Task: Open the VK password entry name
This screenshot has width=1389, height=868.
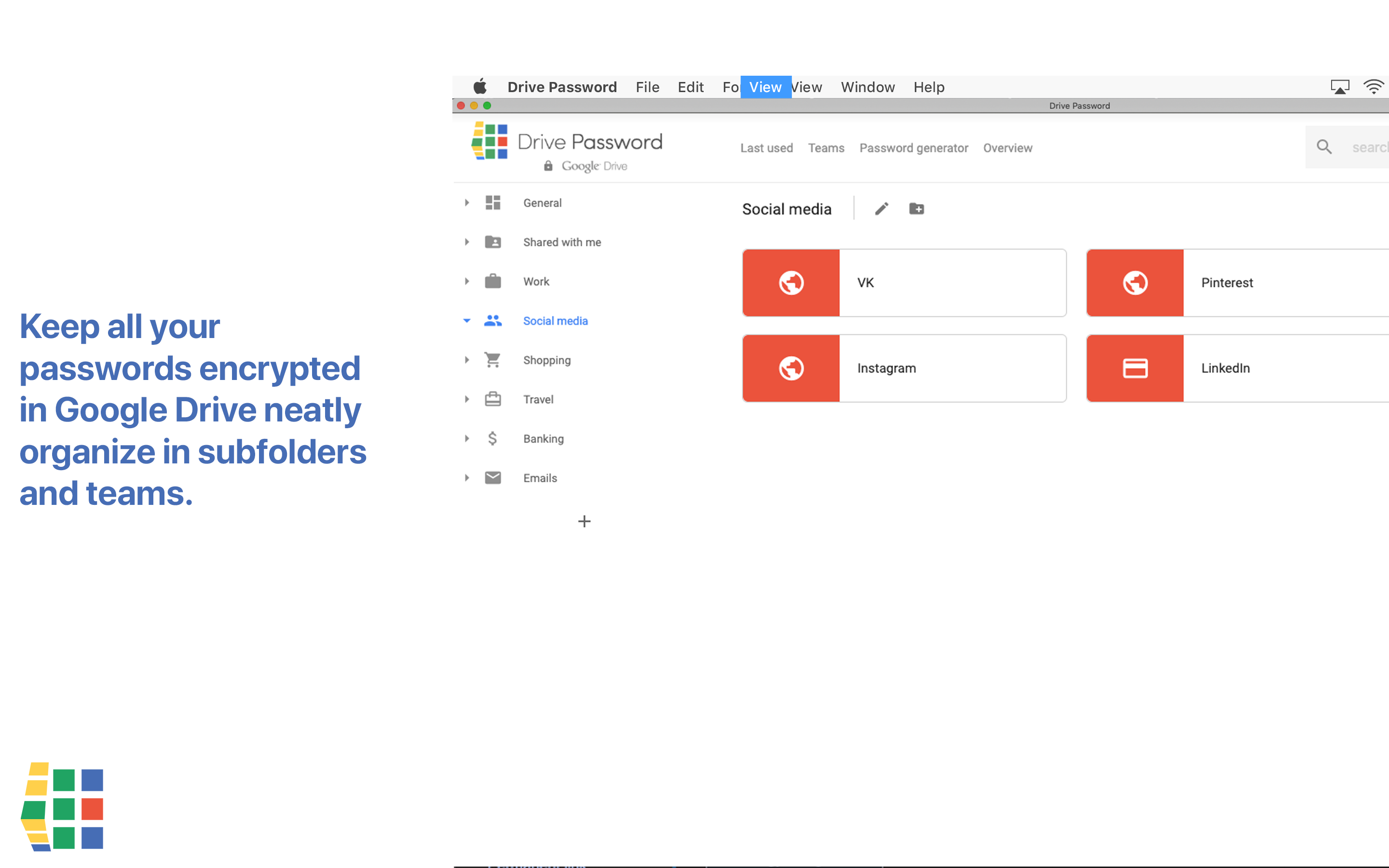Action: coord(866,283)
